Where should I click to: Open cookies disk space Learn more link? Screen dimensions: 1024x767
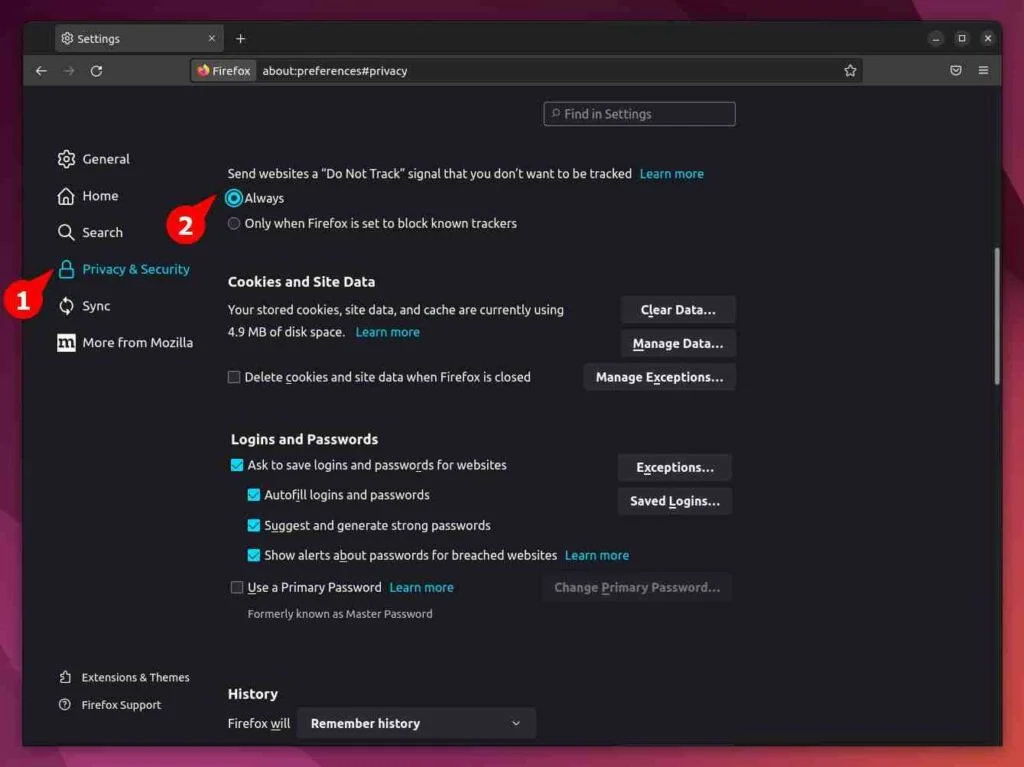[x=387, y=332]
